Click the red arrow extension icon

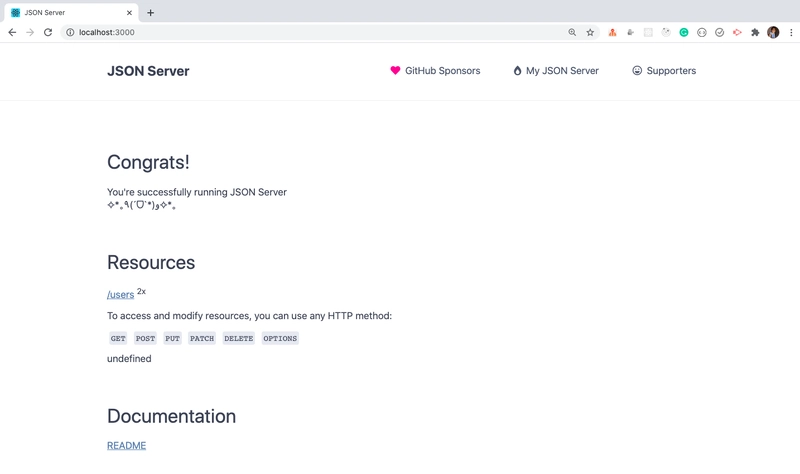pyautogui.click(x=737, y=32)
